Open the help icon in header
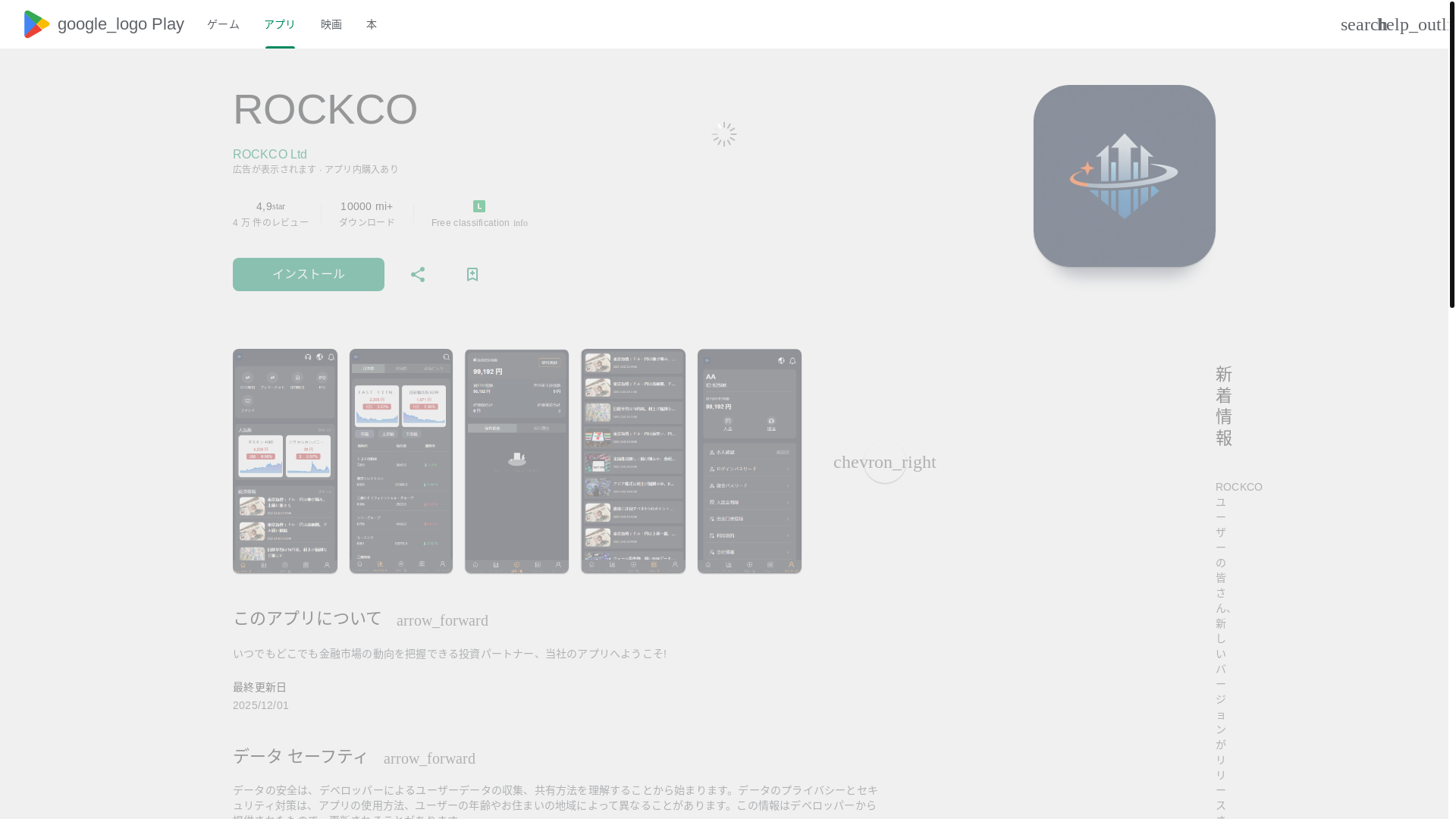Screen dimensions: 1456x819 [1414, 24]
